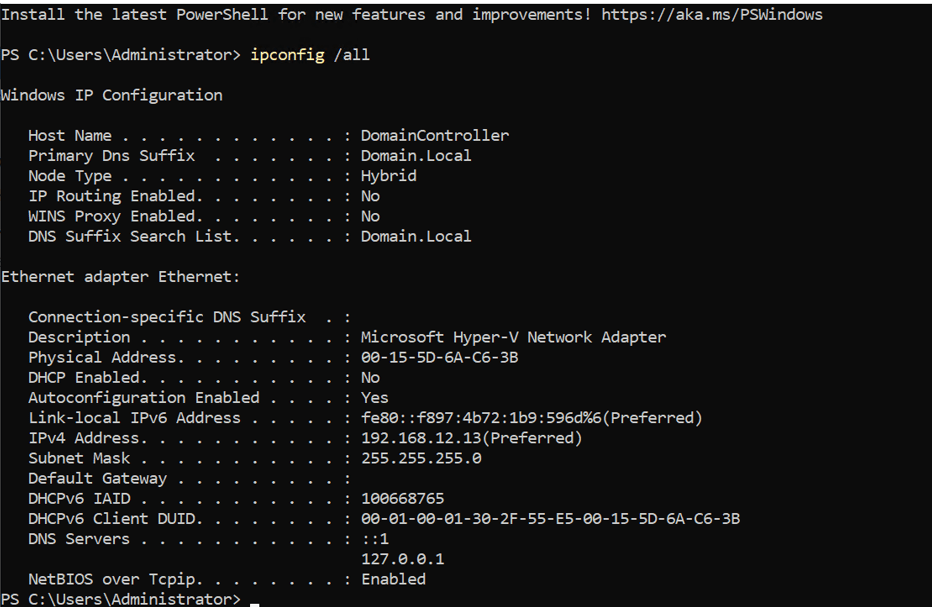Click the Ethernet adapter Ethernet heading
Viewport: 932px width, 607px height.
pyautogui.click(x=120, y=277)
